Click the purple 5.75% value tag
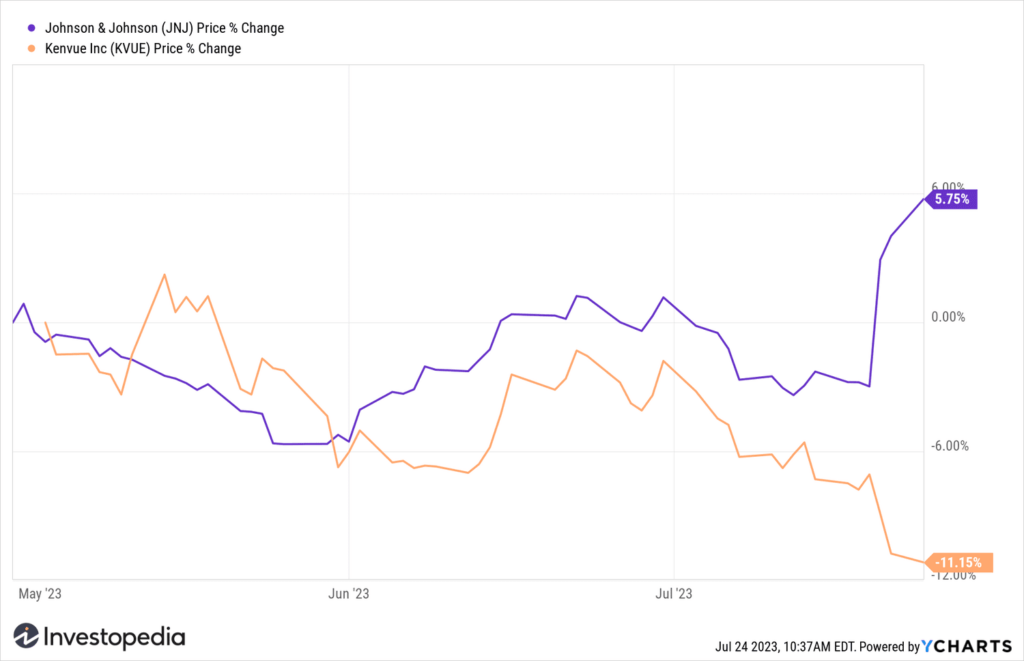1024x661 pixels. pos(951,199)
